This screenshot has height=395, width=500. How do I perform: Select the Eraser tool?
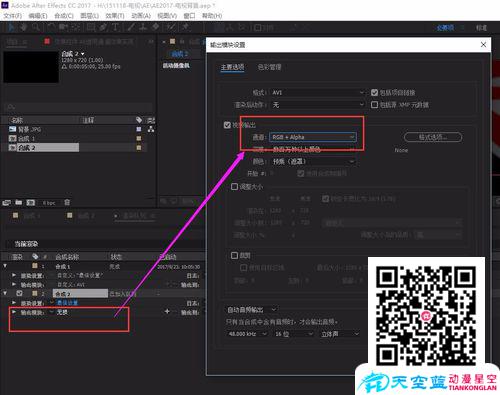[x=155, y=27]
